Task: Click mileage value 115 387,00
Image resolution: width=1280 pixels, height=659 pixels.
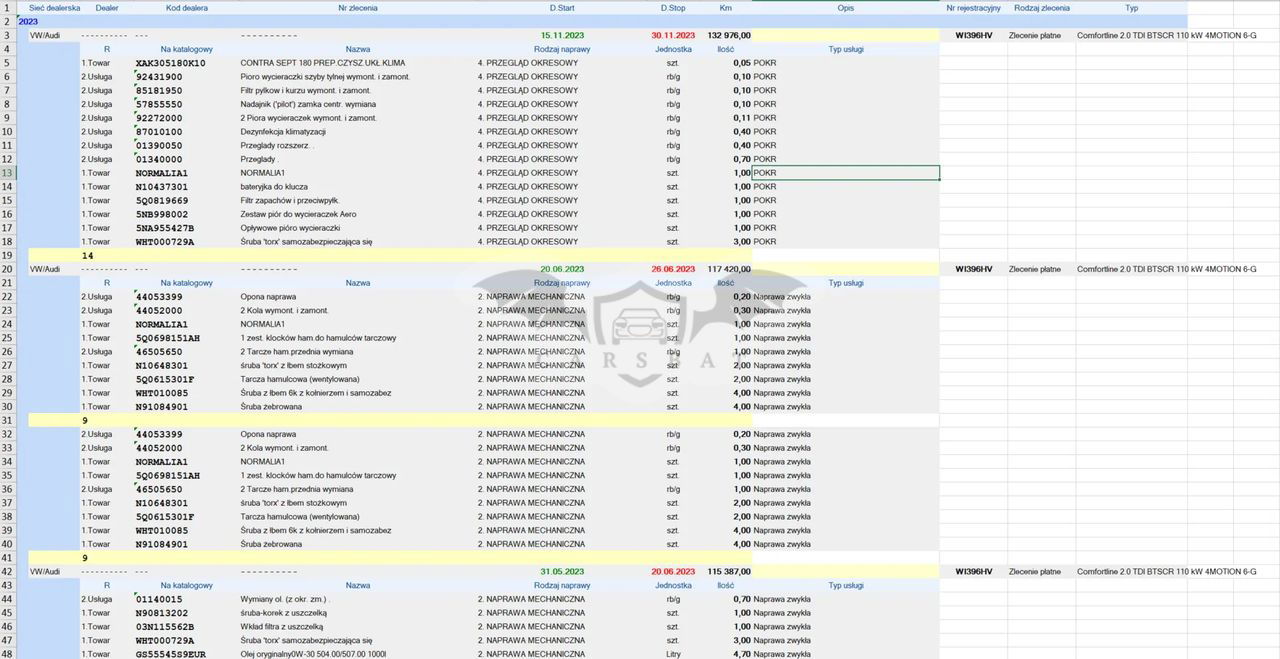Action: coord(729,572)
